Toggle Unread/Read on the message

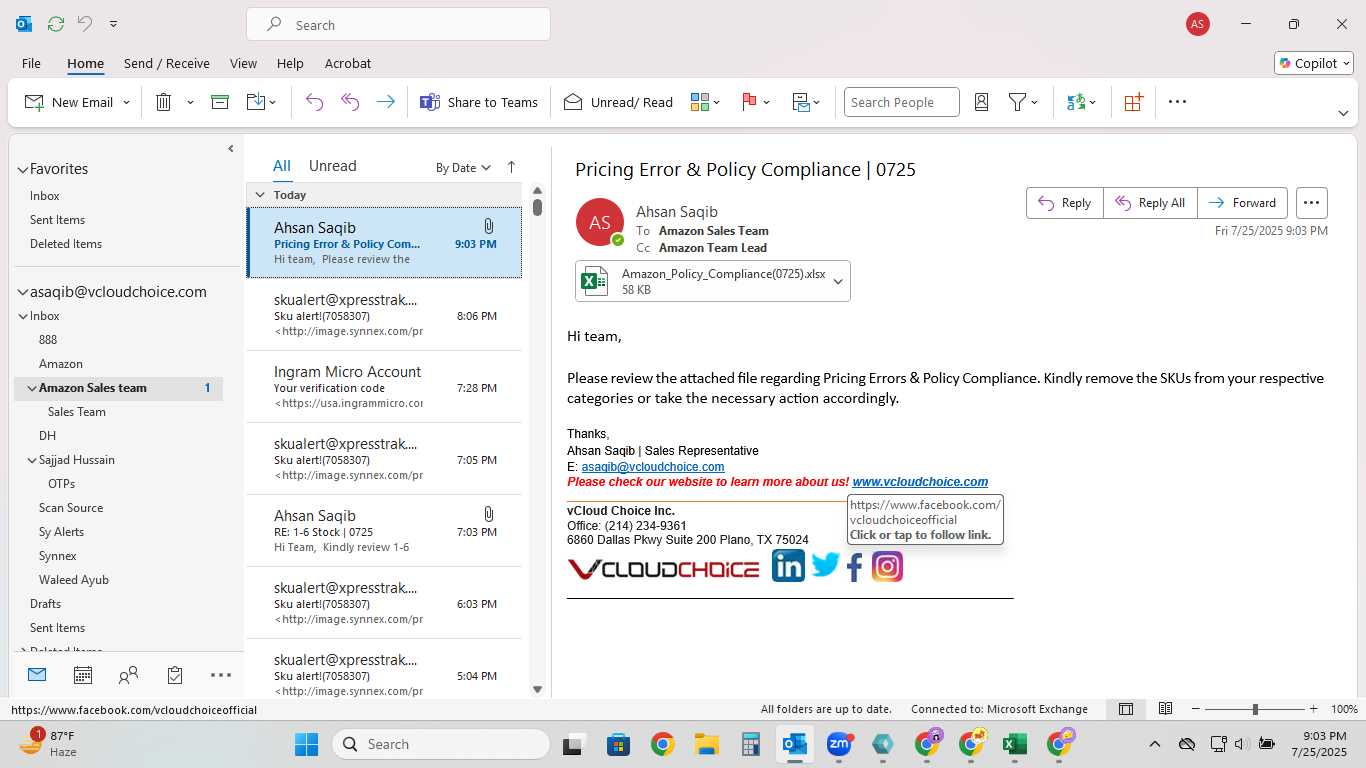point(618,102)
